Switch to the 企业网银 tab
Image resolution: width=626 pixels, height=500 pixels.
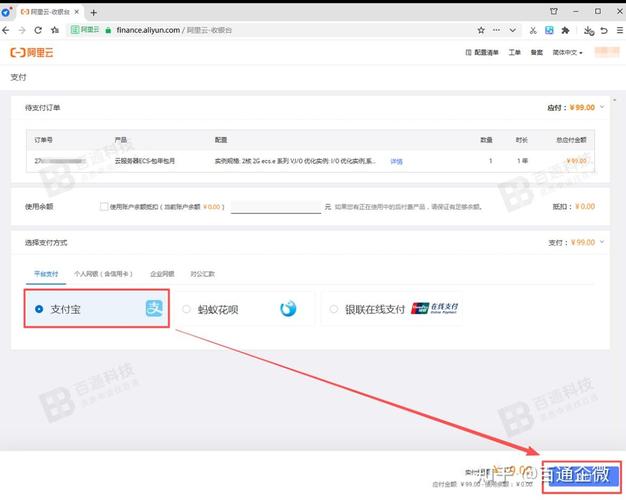(162, 274)
